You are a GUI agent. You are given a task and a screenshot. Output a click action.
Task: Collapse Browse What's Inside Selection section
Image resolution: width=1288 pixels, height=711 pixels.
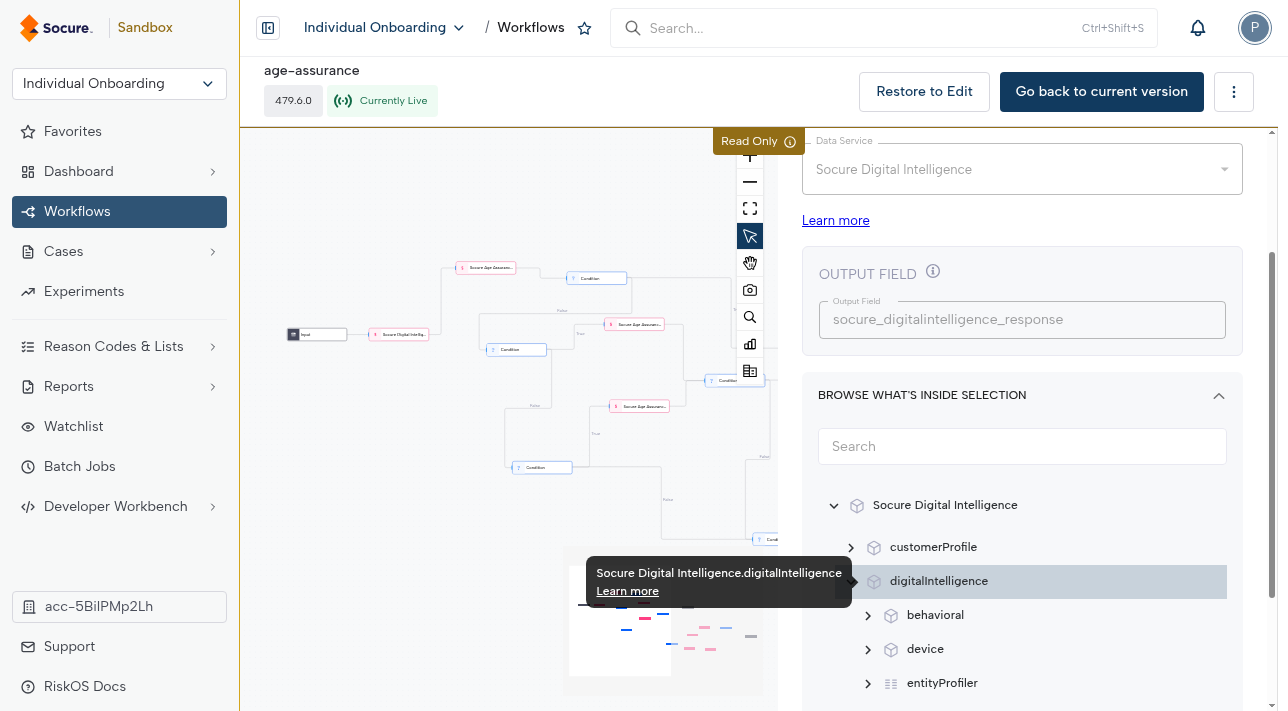point(1219,396)
